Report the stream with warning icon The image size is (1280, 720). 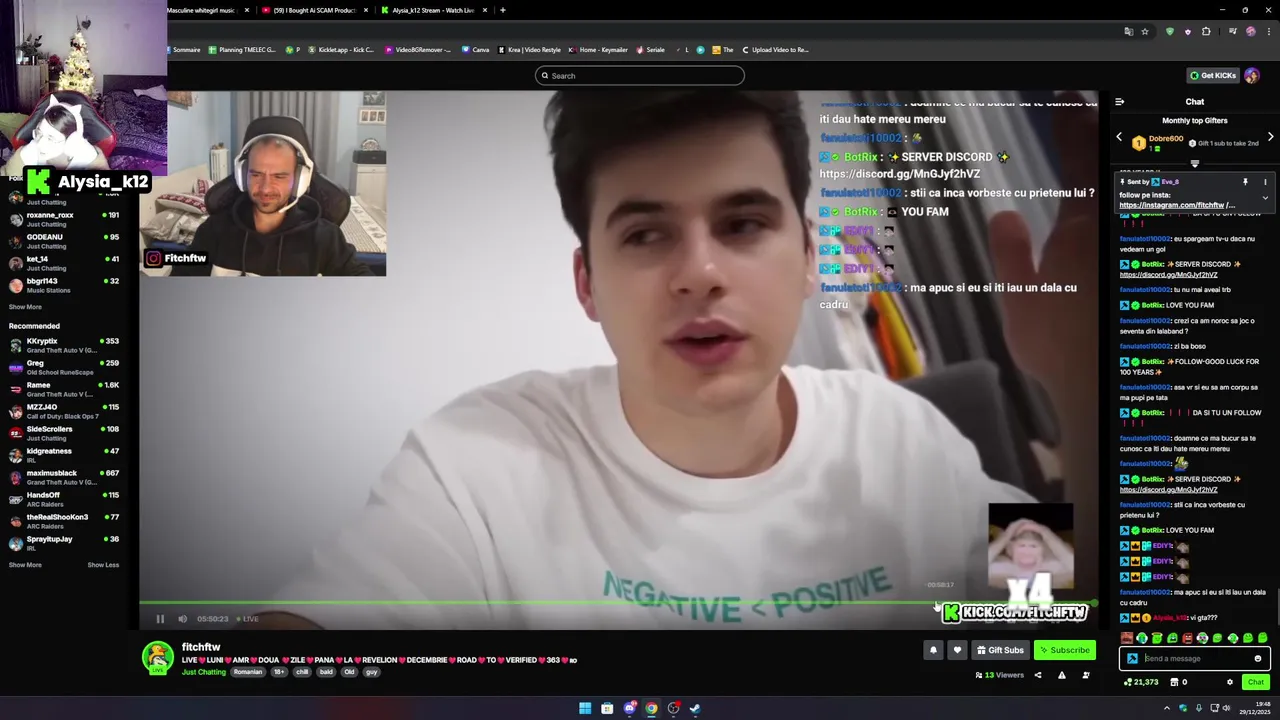1062,675
